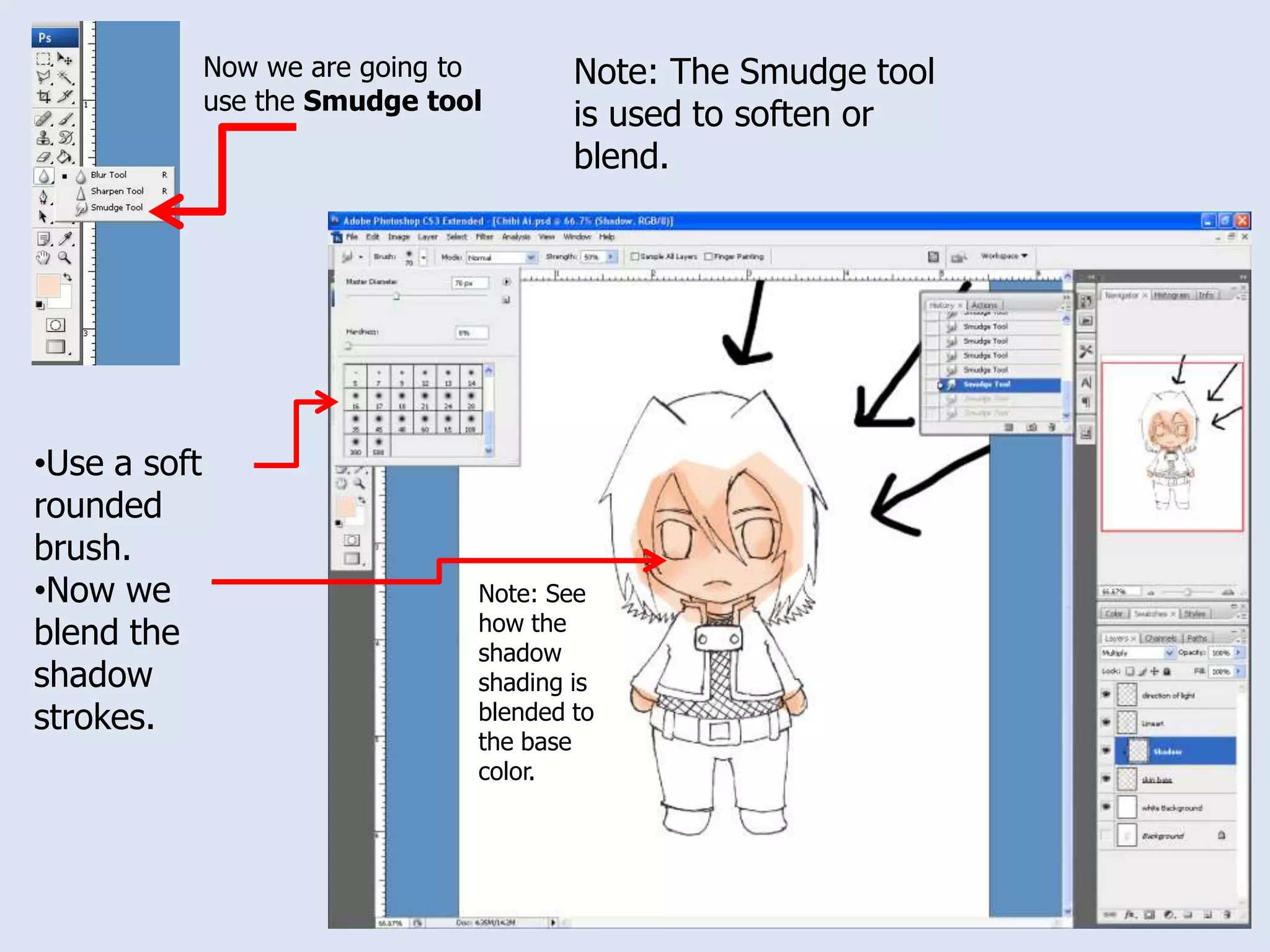This screenshot has width=1270, height=952.
Task: Enable Sample All Layers checkbox
Action: [634, 257]
